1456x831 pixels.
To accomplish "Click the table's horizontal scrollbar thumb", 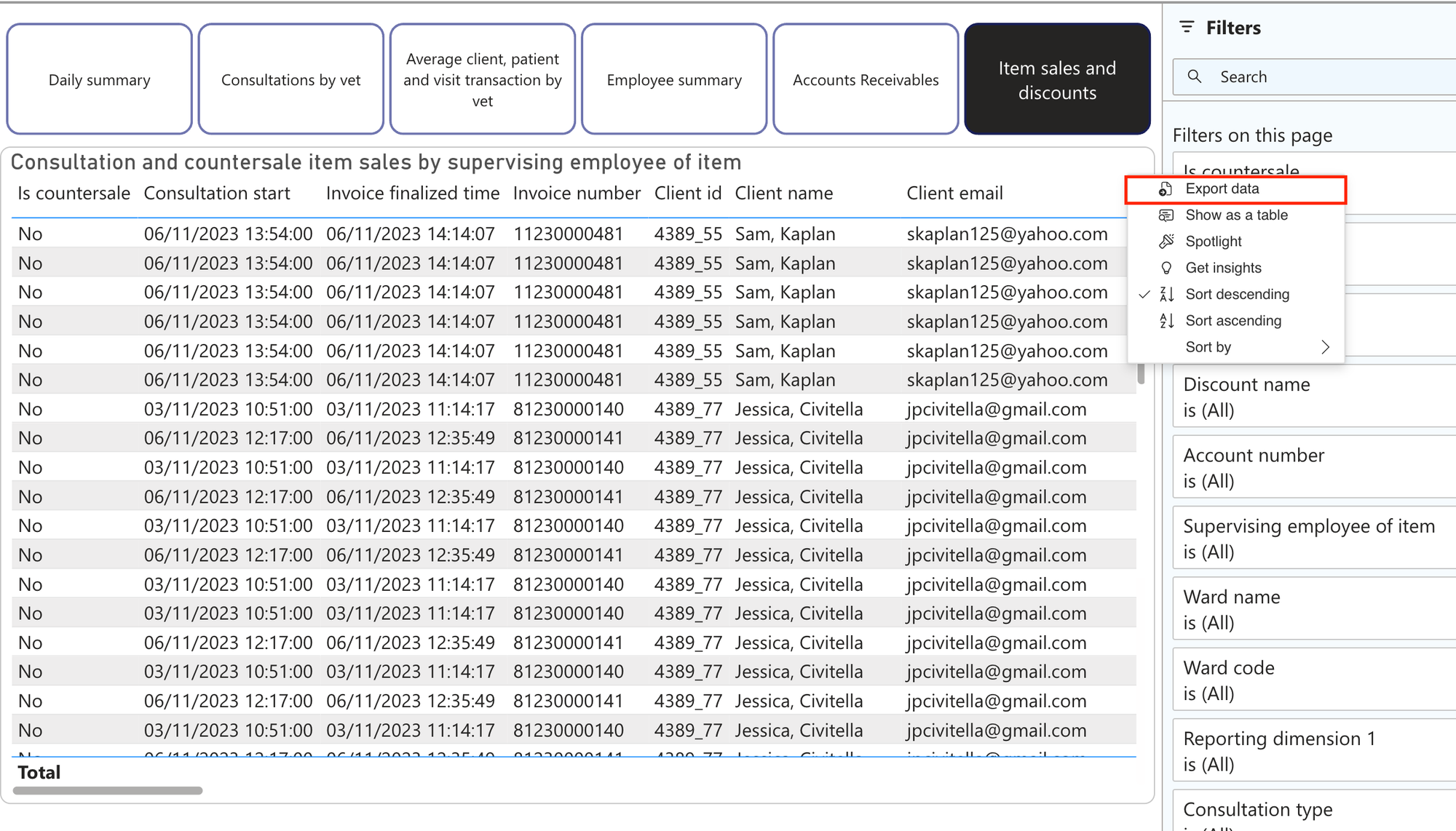I will pos(108,790).
